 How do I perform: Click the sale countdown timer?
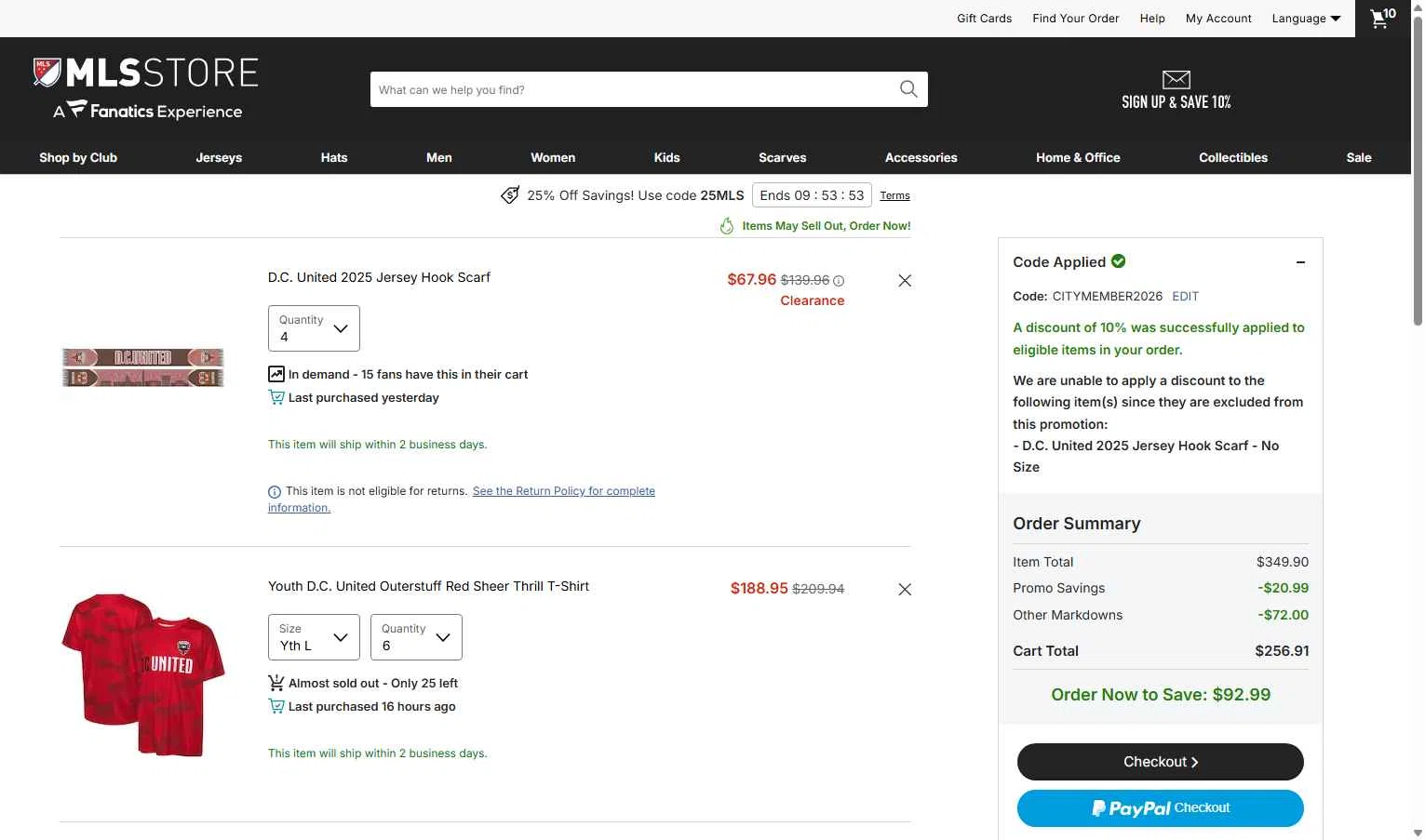pos(812,195)
